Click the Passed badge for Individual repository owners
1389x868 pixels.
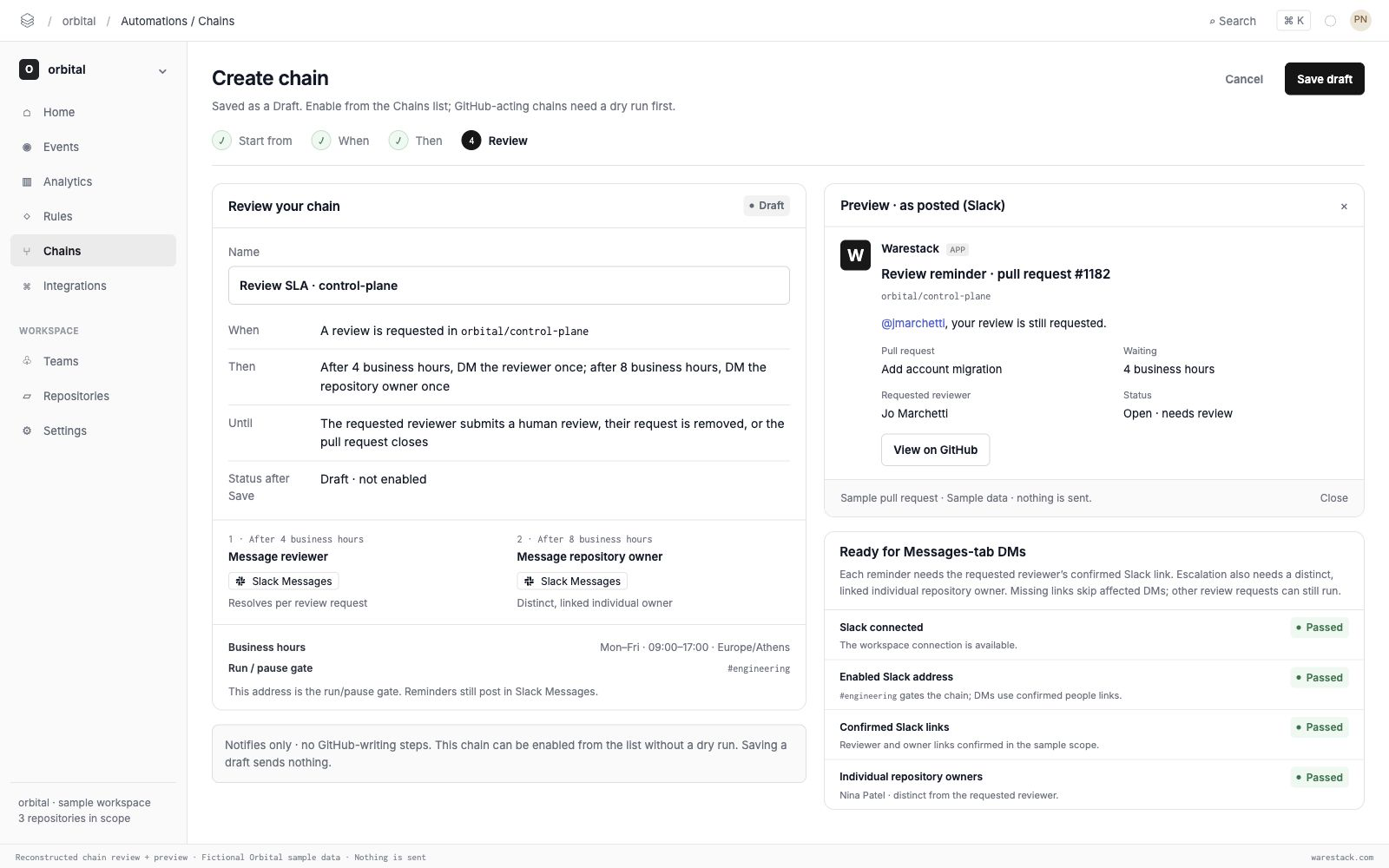click(1320, 778)
